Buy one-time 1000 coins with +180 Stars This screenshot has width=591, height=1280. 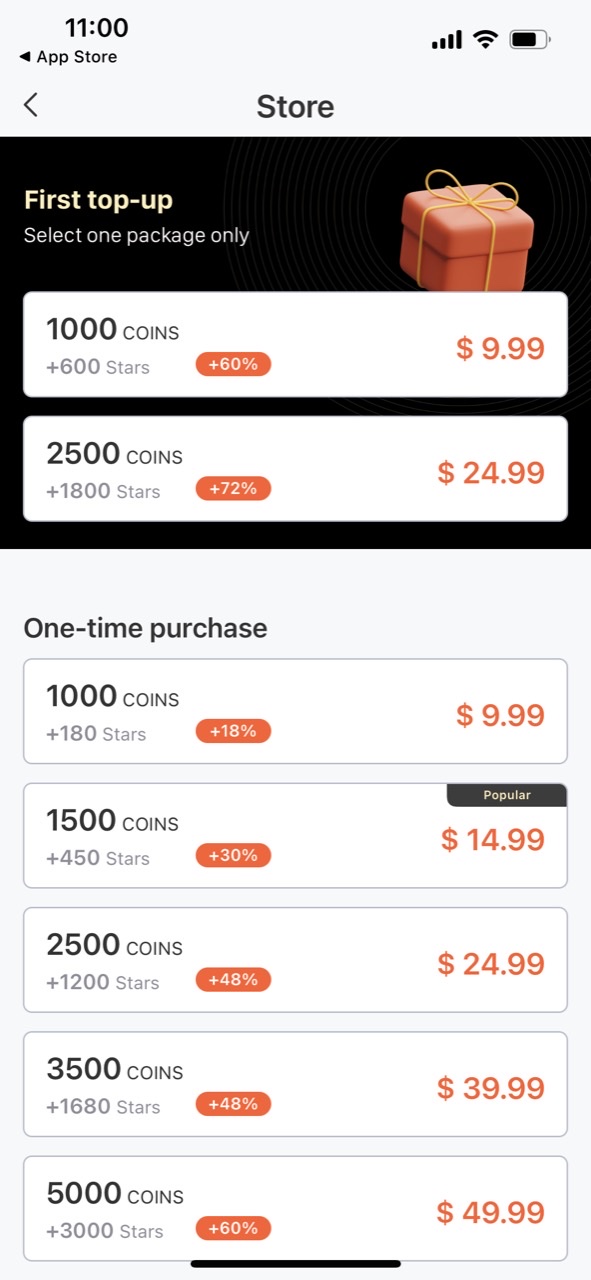(x=295, y=711)
